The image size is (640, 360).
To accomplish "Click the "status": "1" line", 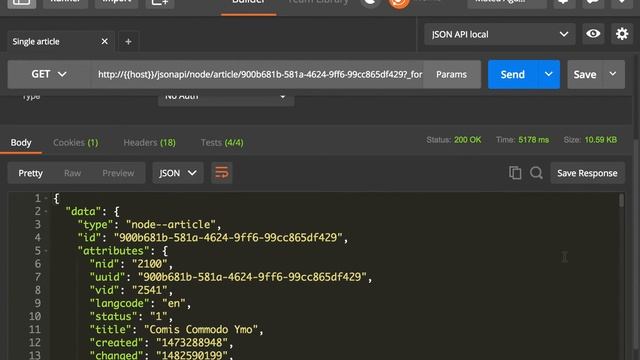I will 131,316.
